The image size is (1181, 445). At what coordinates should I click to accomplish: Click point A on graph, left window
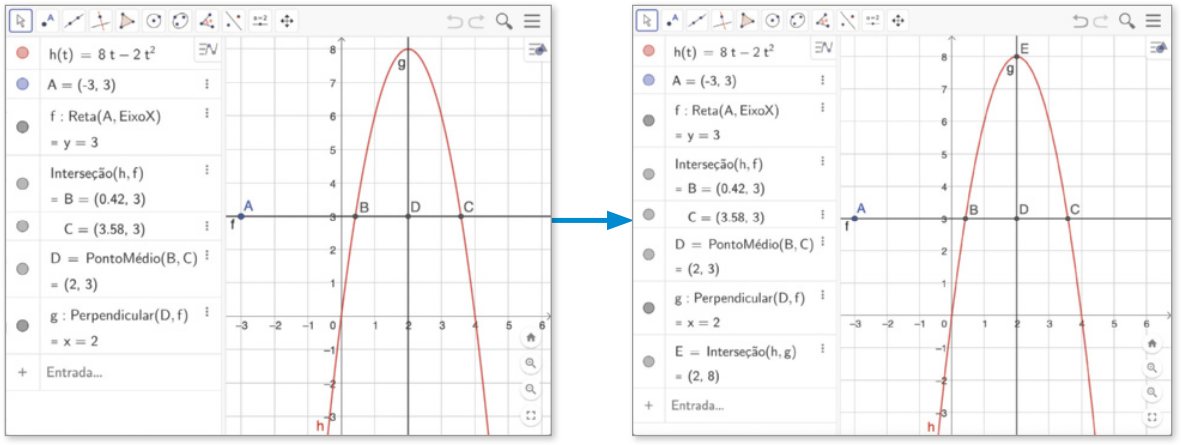(x=240, y=217)
